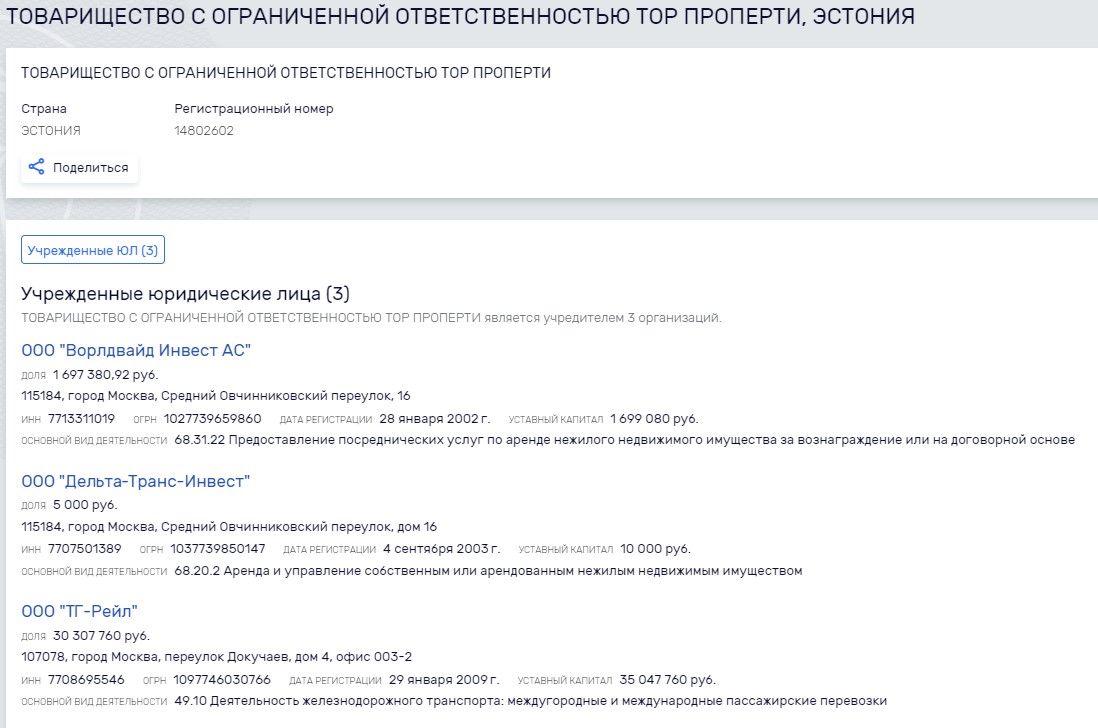The height and width of the screenshot is (728, 1098).
Task: Select OGRN value 1037739850147
Action: tap(218, 549)
